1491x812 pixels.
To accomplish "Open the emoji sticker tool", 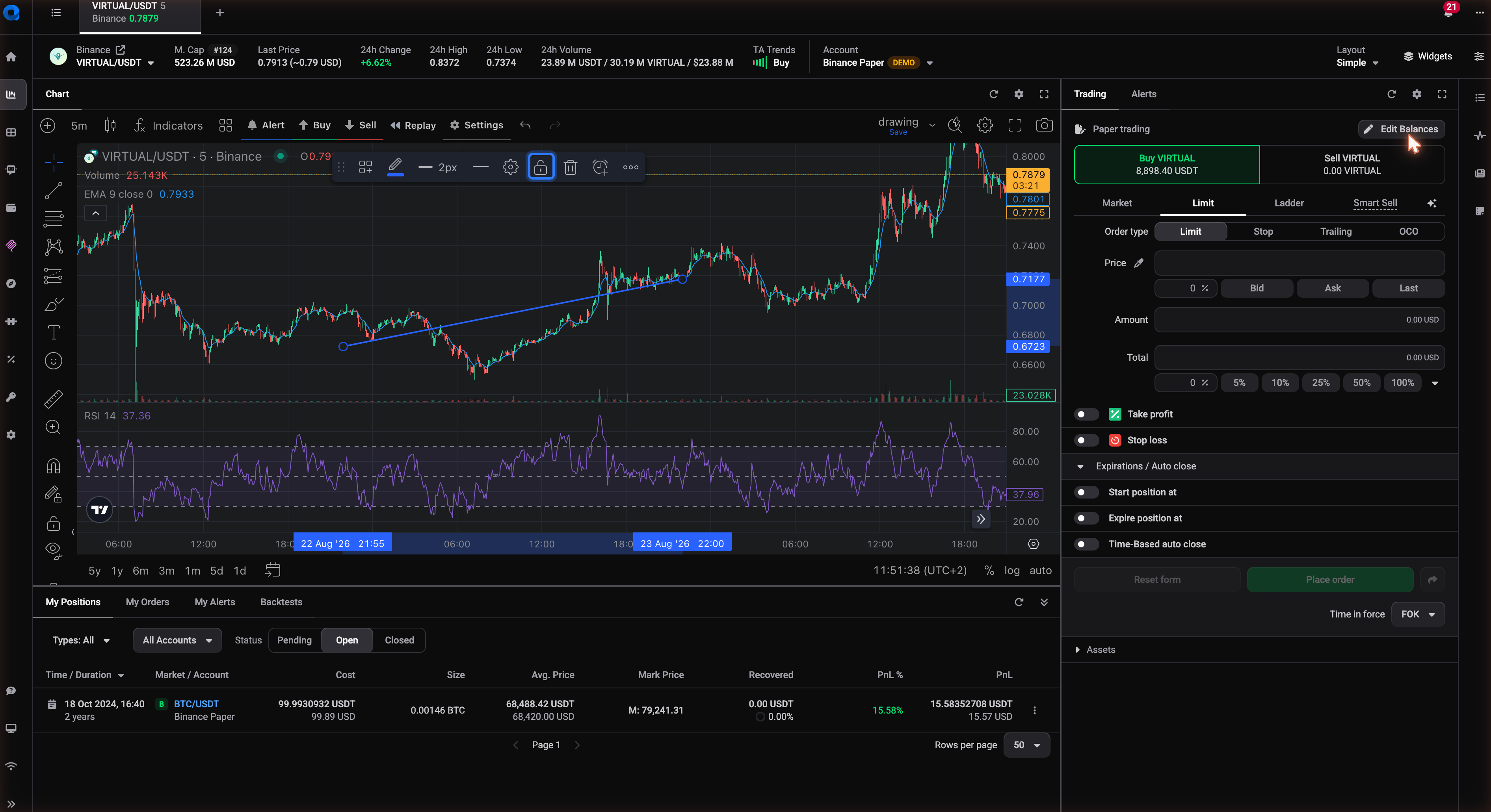I will [x=53, y=361].
